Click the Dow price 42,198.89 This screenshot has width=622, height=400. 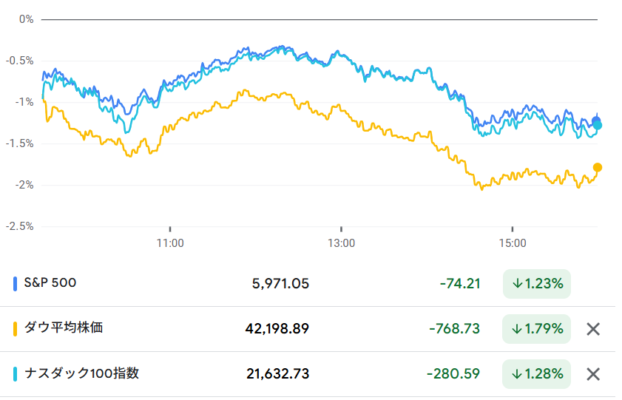tap(277, 329)
